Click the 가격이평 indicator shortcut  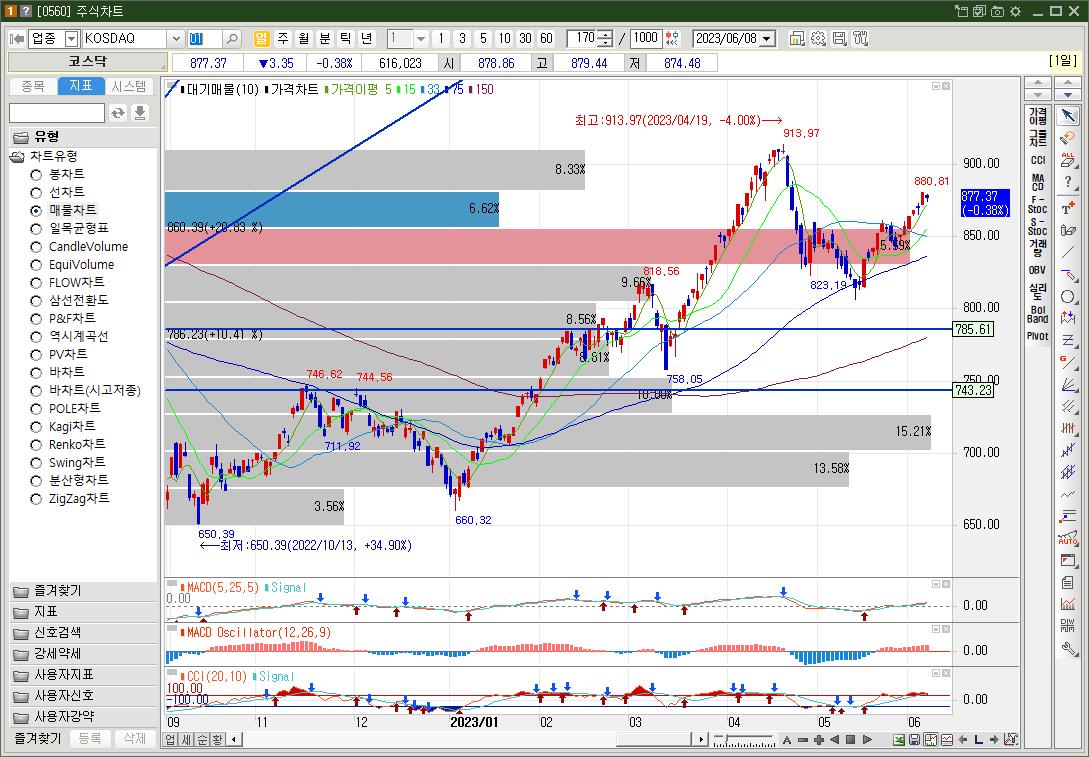pos(1038,116)
